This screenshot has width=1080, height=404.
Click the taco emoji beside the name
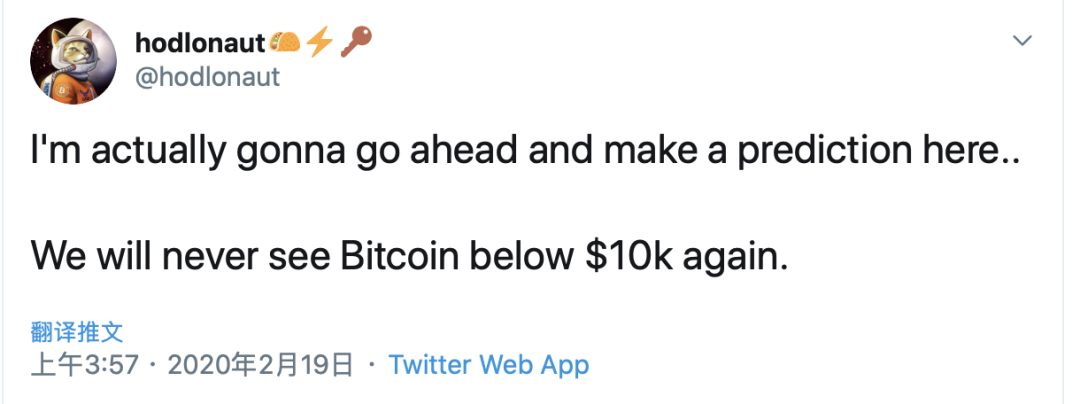(286, 43)
